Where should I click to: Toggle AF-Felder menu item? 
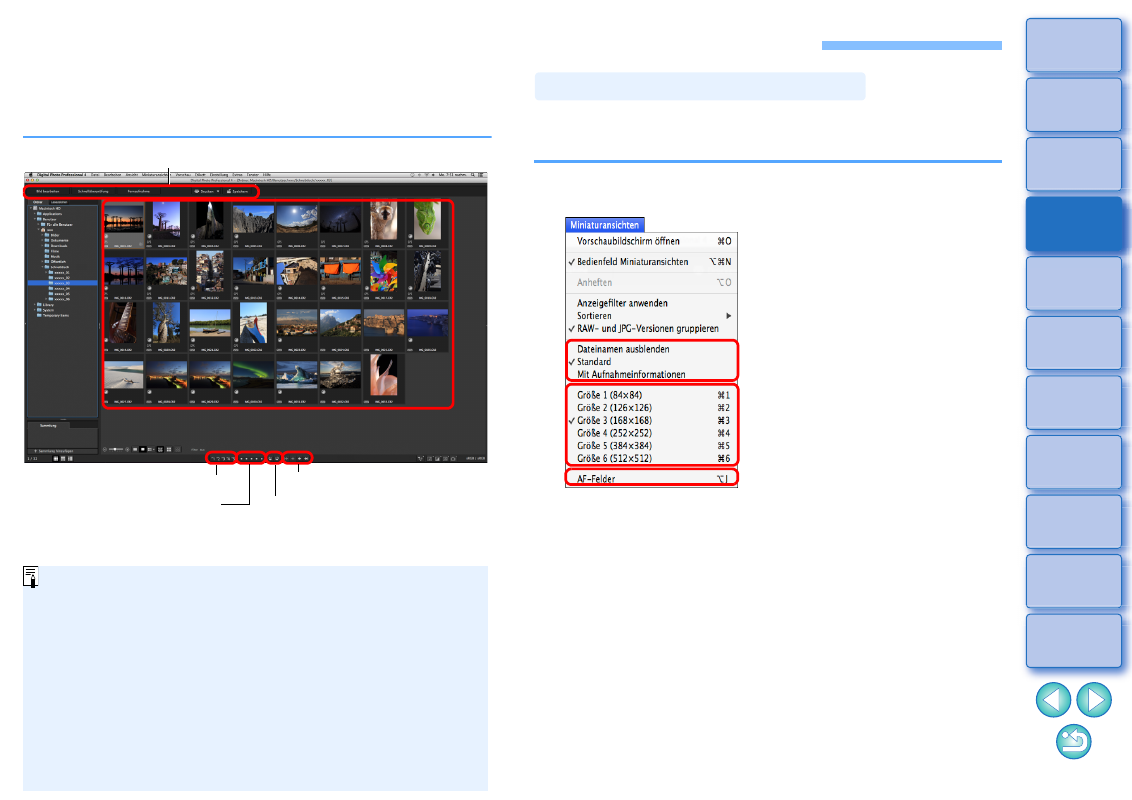[651, 479]
